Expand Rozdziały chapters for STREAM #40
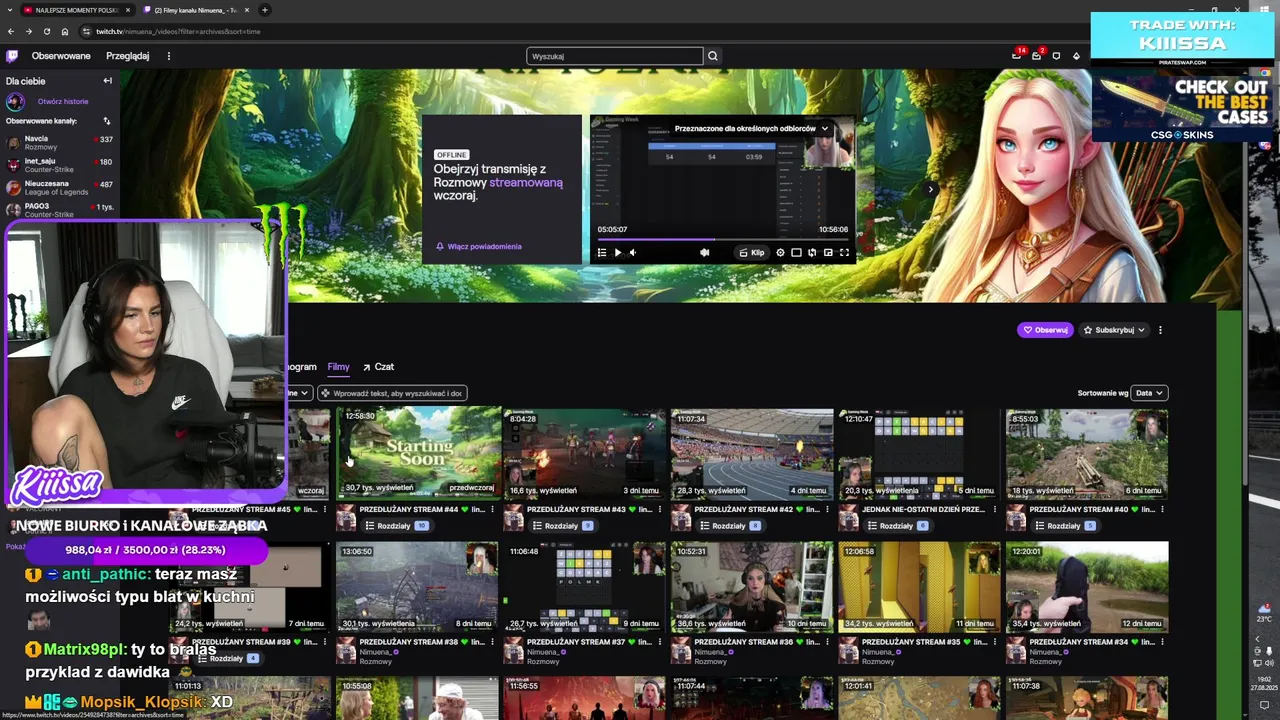This screenshot has width=1280, height=720. [x=1067, y=526]
